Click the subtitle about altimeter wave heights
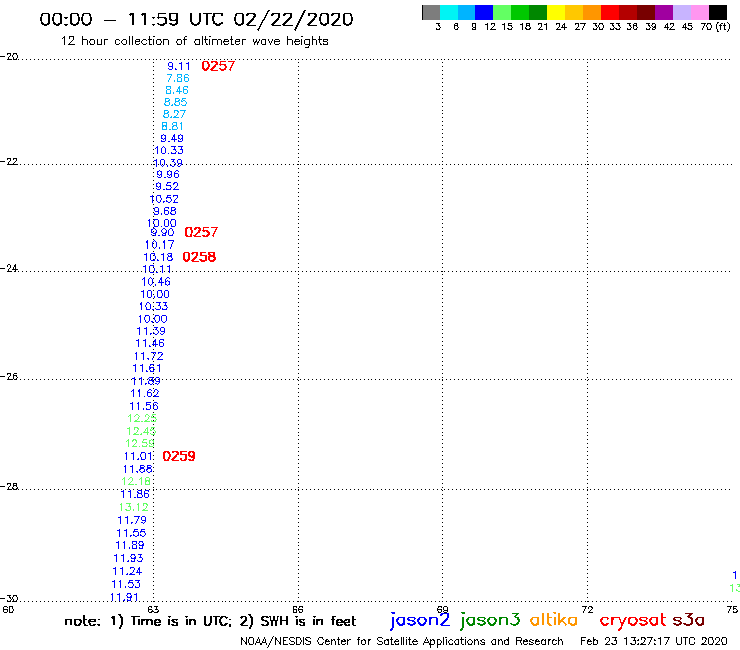Viewport: 740px width, 650px height. 194,41
